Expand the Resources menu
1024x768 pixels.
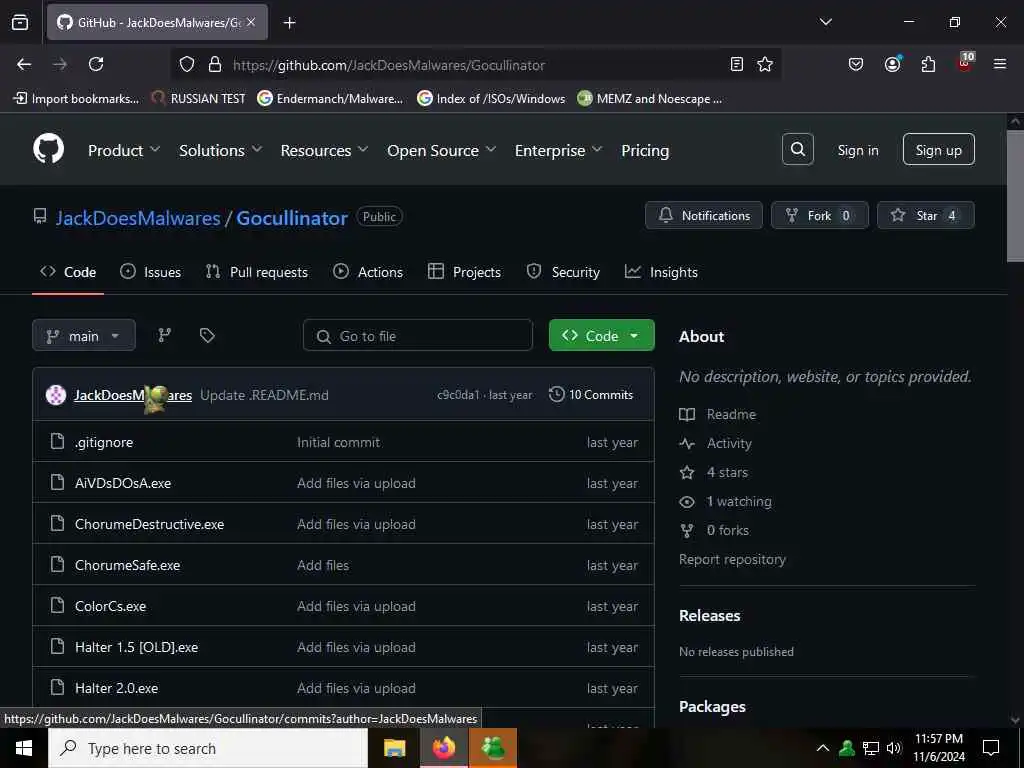click(x=325, y=150)
